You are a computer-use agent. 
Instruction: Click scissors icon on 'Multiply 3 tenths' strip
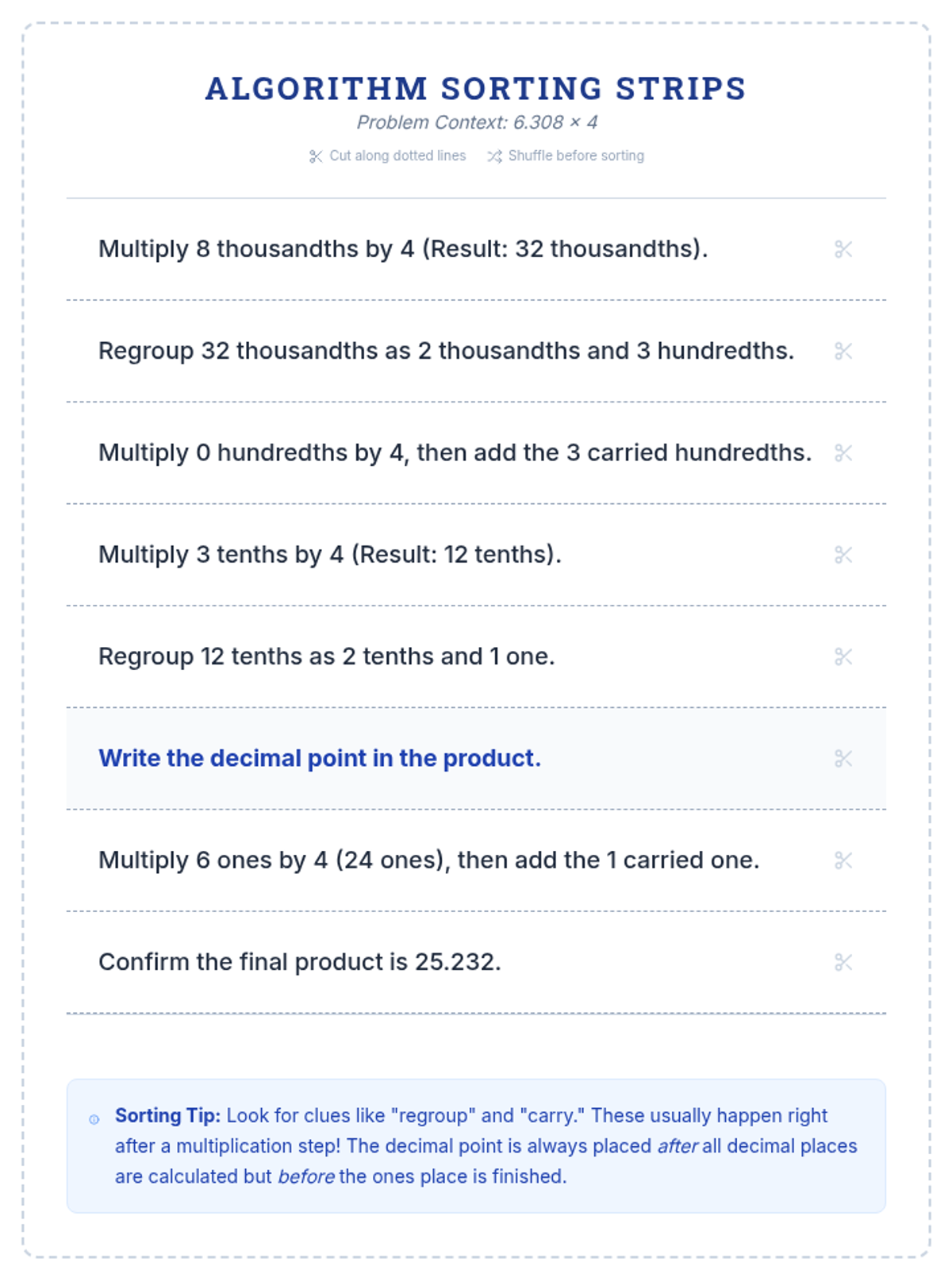[843, 555]
